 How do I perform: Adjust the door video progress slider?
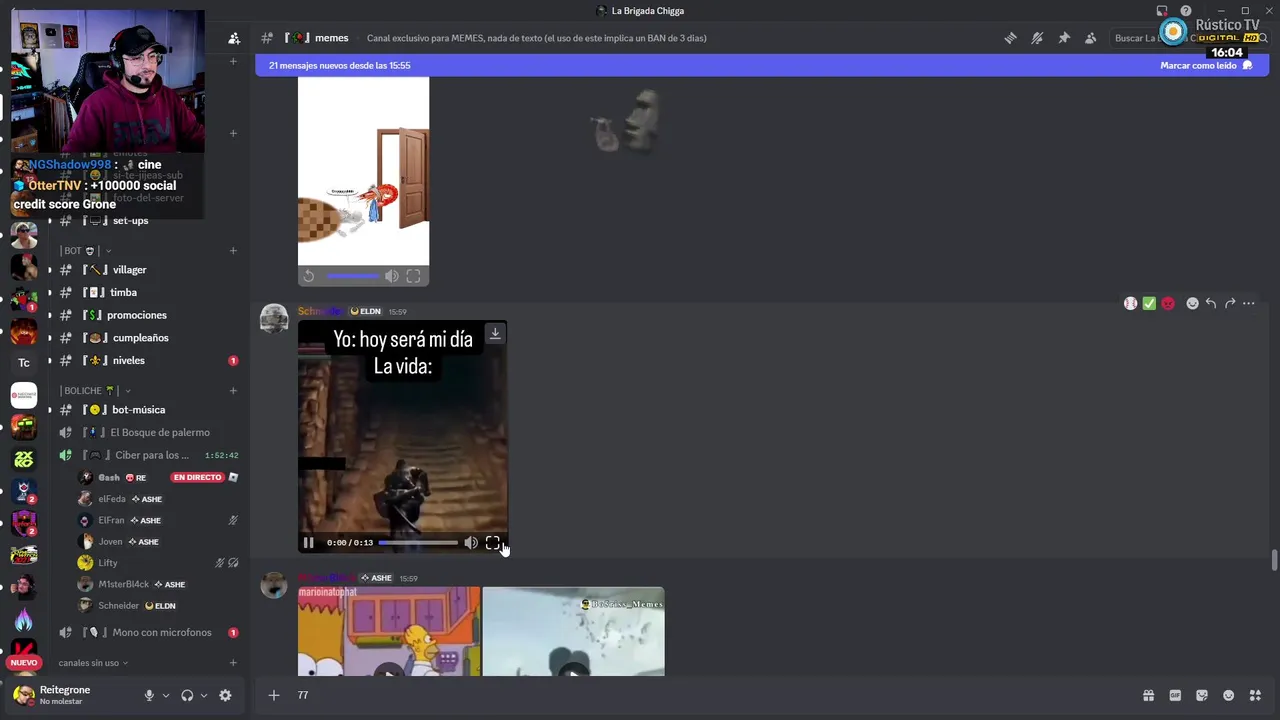coord(353,276)
